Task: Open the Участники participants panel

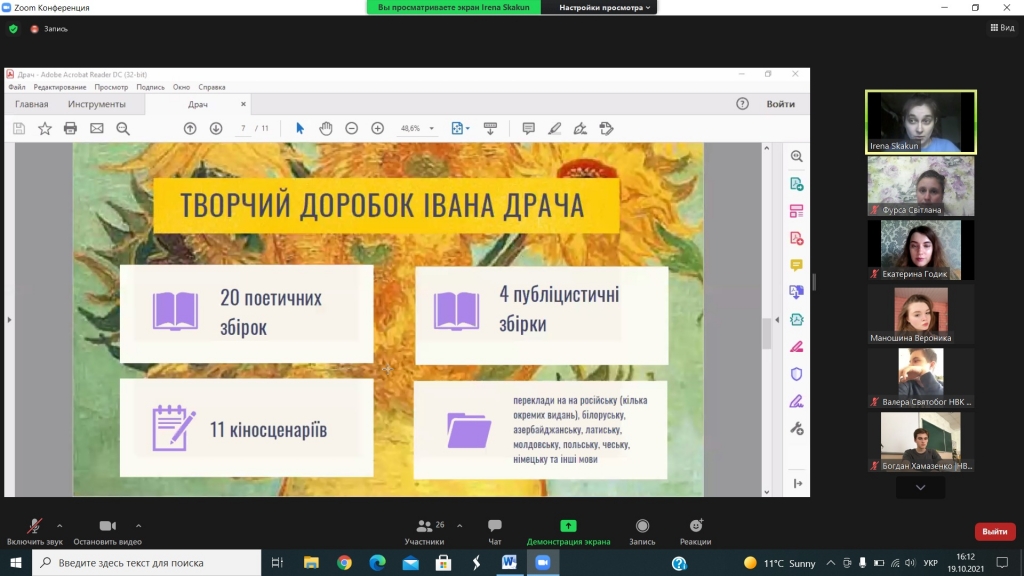Action: [x=424, y=532]
